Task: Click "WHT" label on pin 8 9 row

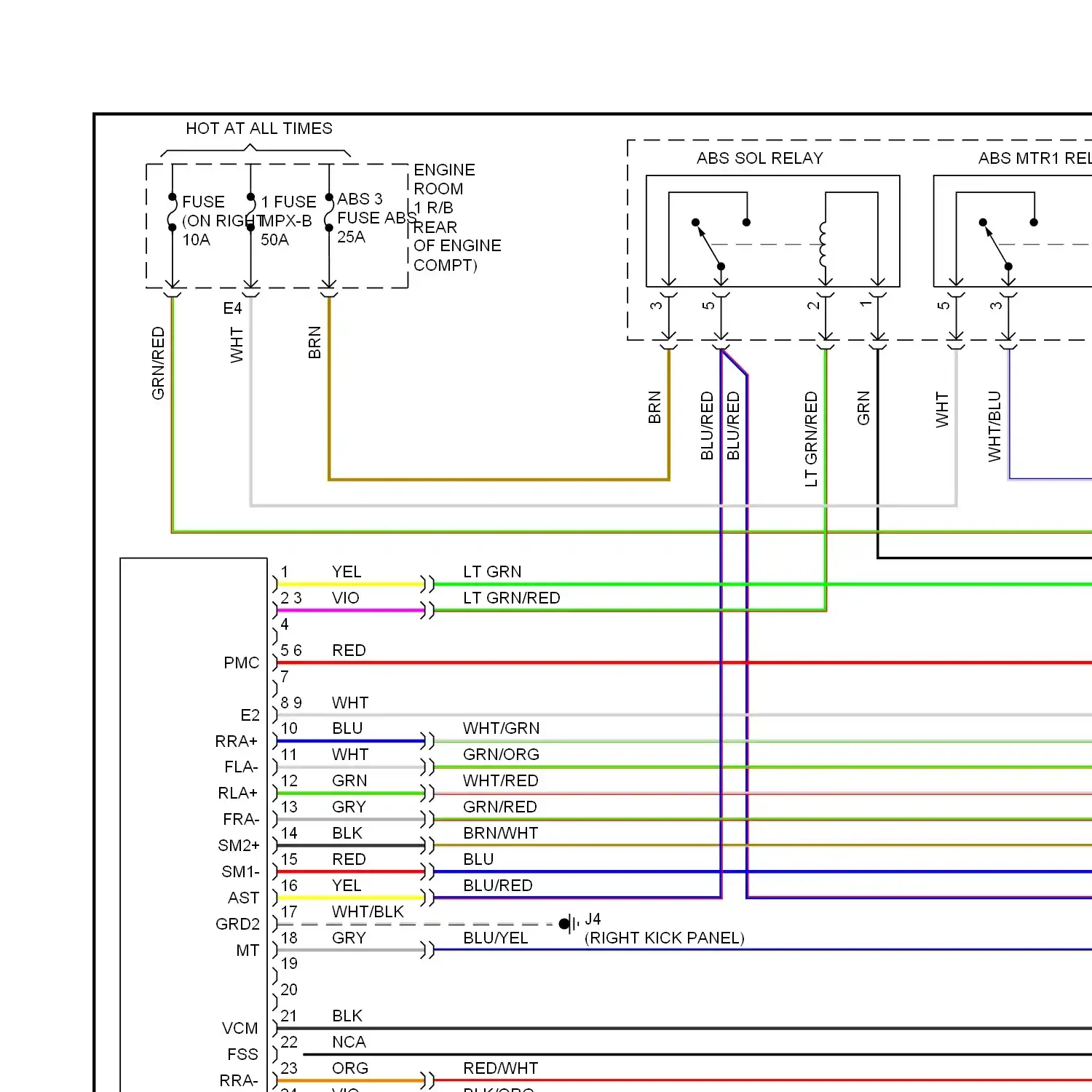Action: (x=350, y=703)
